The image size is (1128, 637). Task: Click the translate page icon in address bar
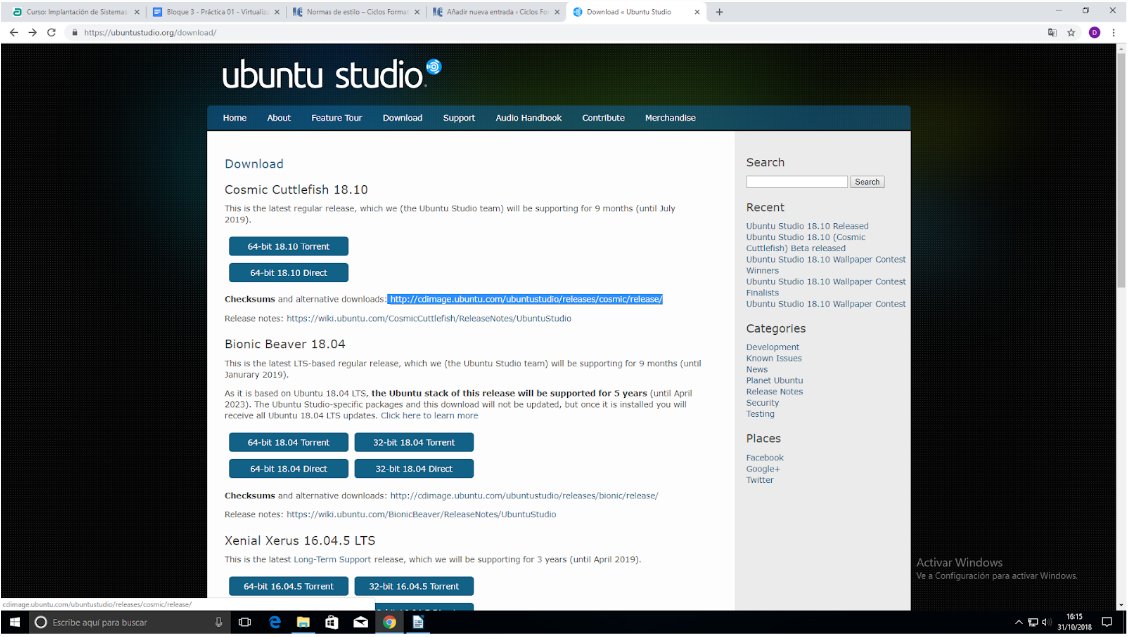click(1052, 32)
